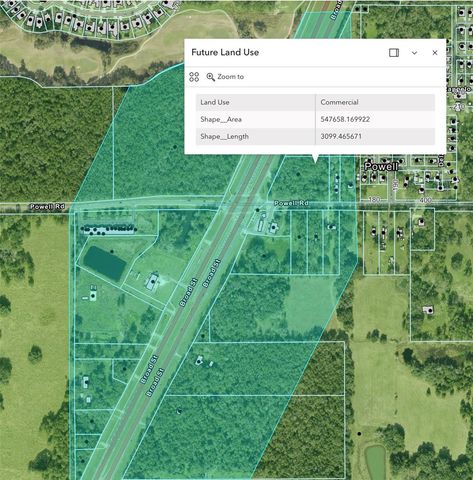Click the Powell Rd label east of Broad St

click(291, 203)
